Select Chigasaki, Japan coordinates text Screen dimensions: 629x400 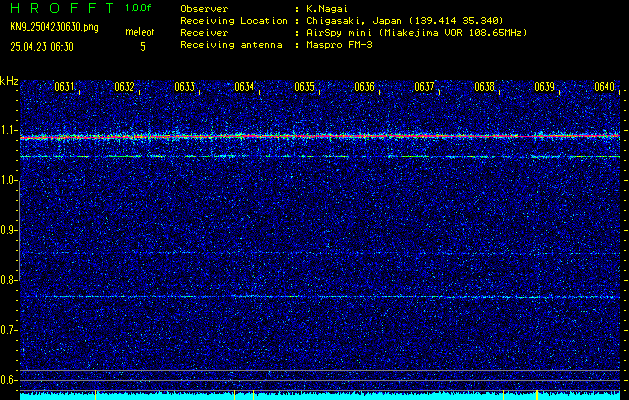coord(405,20)
